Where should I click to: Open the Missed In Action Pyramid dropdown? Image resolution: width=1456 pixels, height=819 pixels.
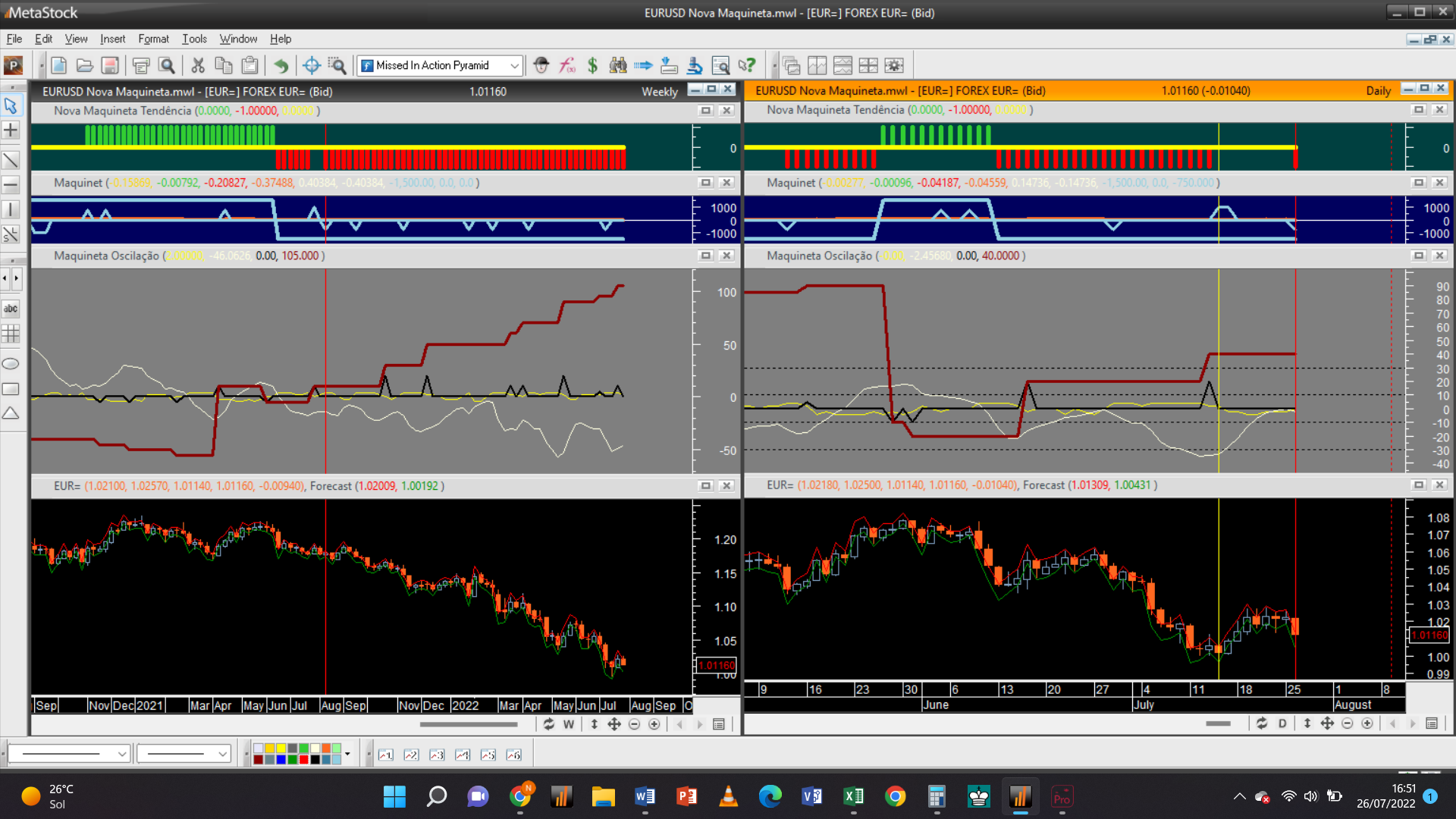coord(514,66)
